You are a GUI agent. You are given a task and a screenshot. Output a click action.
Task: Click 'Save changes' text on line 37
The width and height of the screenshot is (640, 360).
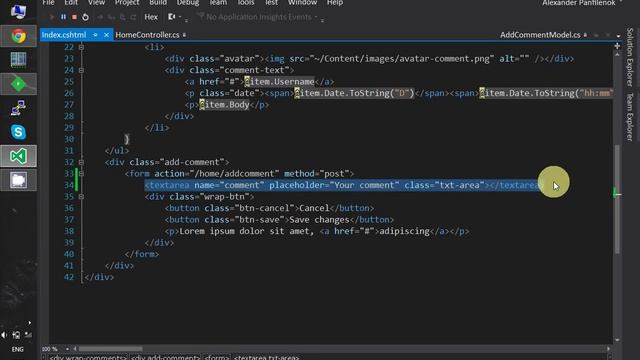pos(320,220)
